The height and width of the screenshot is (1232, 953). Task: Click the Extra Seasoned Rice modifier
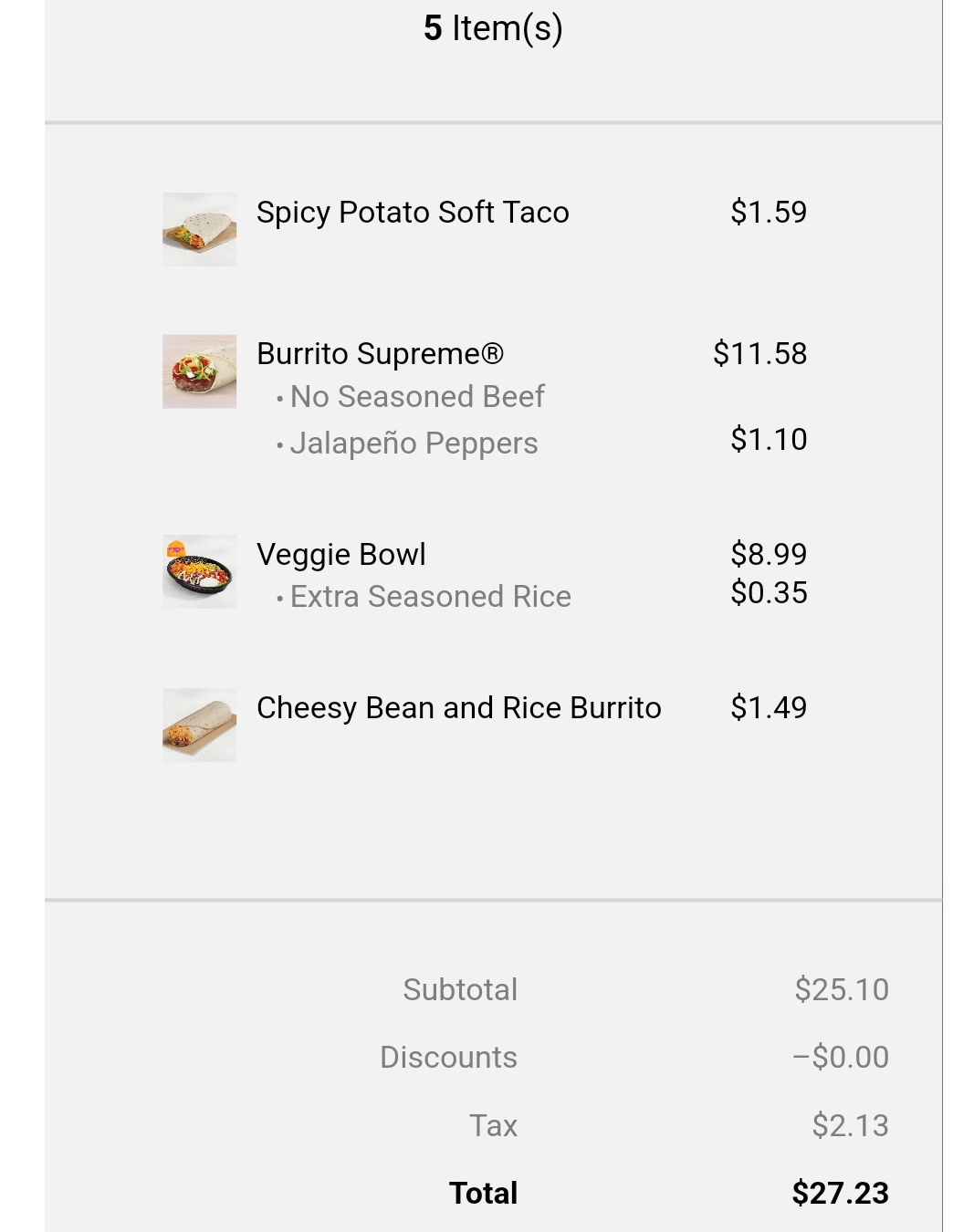tap(430, 597)
